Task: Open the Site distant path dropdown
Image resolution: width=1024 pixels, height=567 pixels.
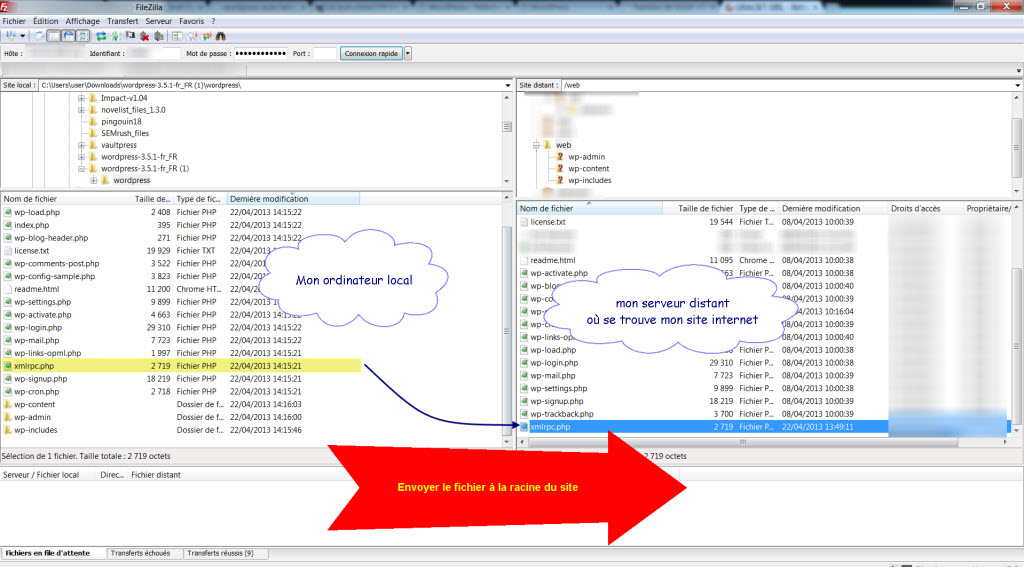Action: 1017,85
